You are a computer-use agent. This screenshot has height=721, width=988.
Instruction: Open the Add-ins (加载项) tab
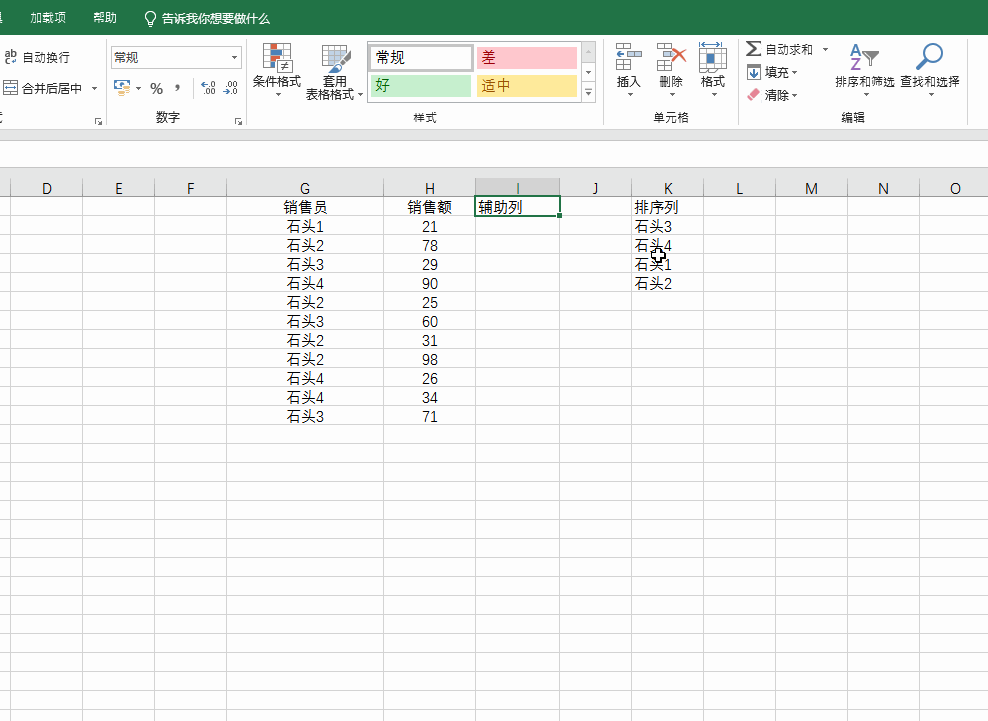(x=48, y=18)
